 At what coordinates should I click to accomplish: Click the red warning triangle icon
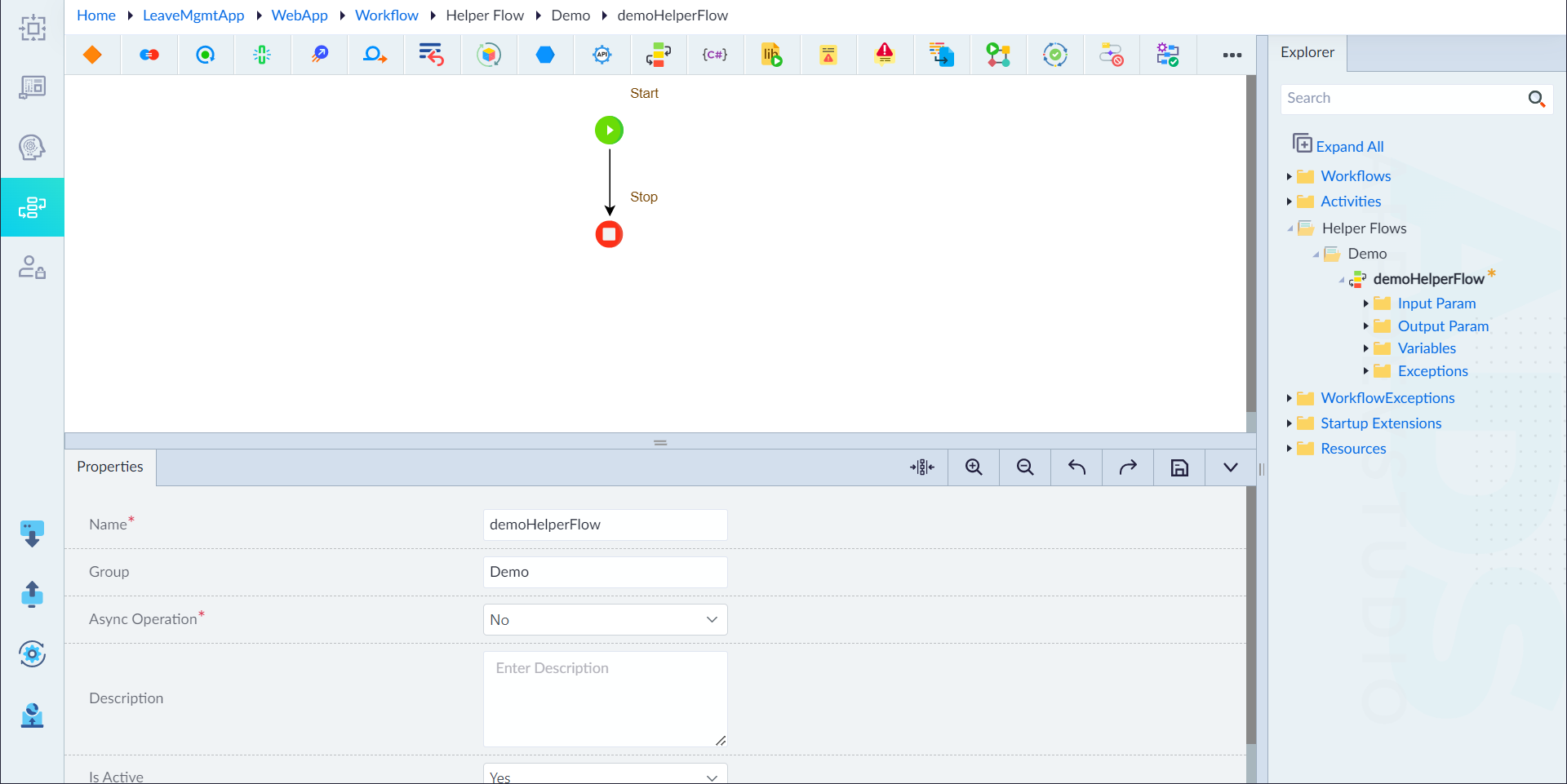885,55
